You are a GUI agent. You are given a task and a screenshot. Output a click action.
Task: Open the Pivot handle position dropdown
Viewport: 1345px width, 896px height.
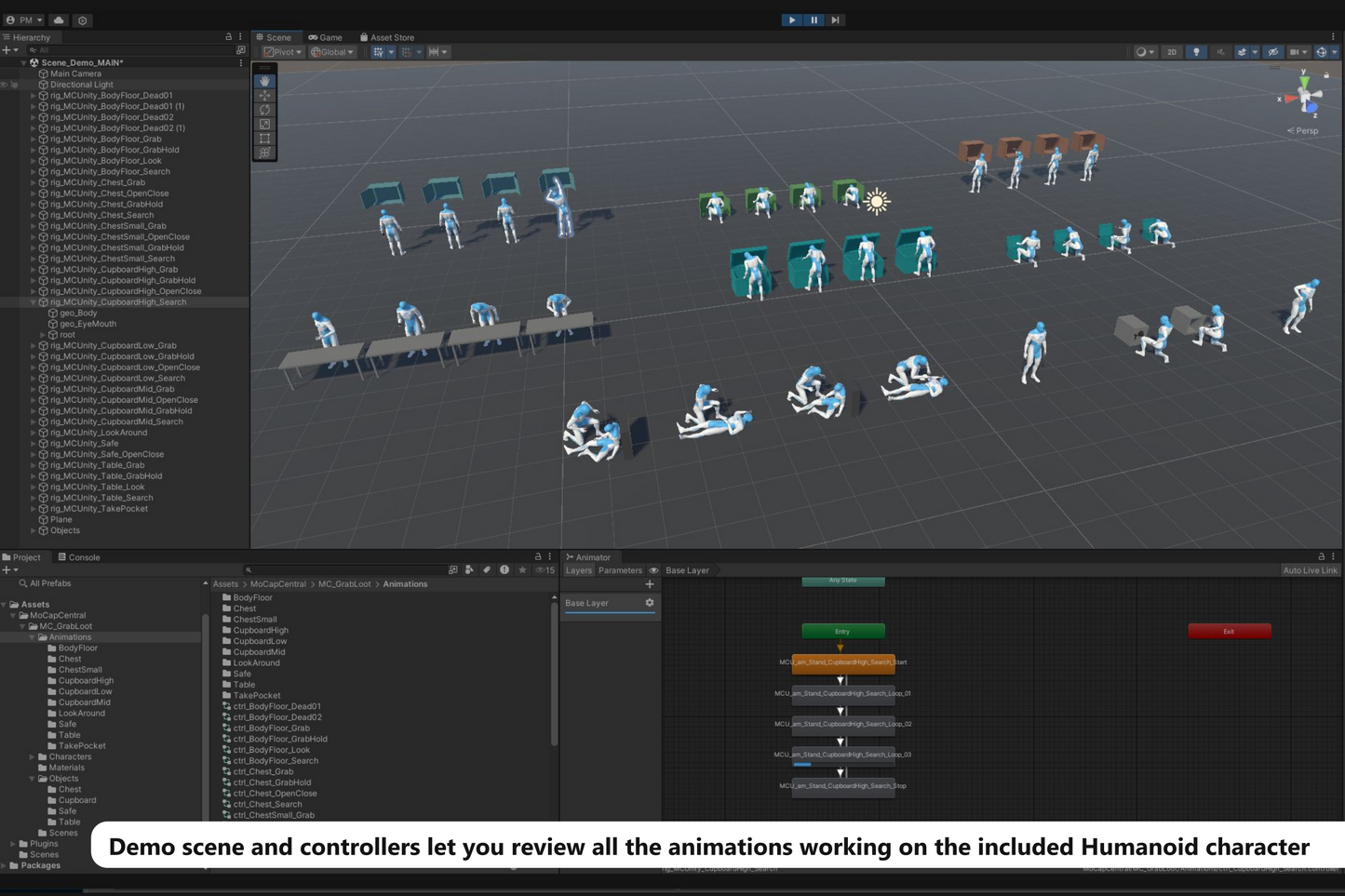[x=283, y=52]
